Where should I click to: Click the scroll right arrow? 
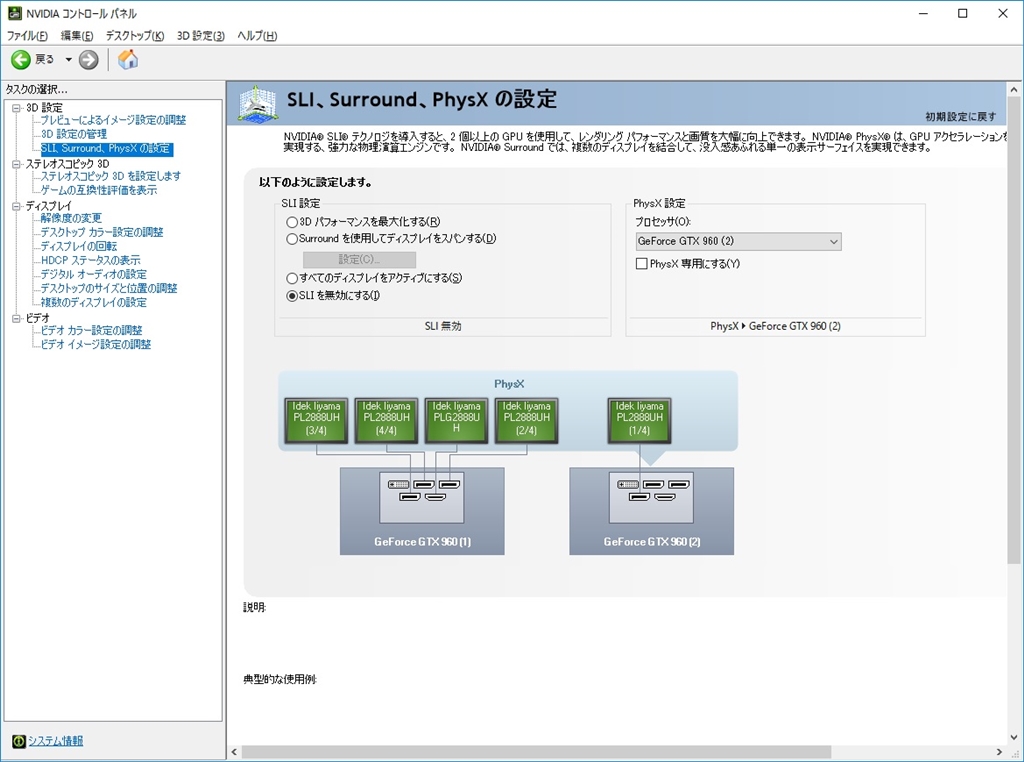[x=999, y=752]
